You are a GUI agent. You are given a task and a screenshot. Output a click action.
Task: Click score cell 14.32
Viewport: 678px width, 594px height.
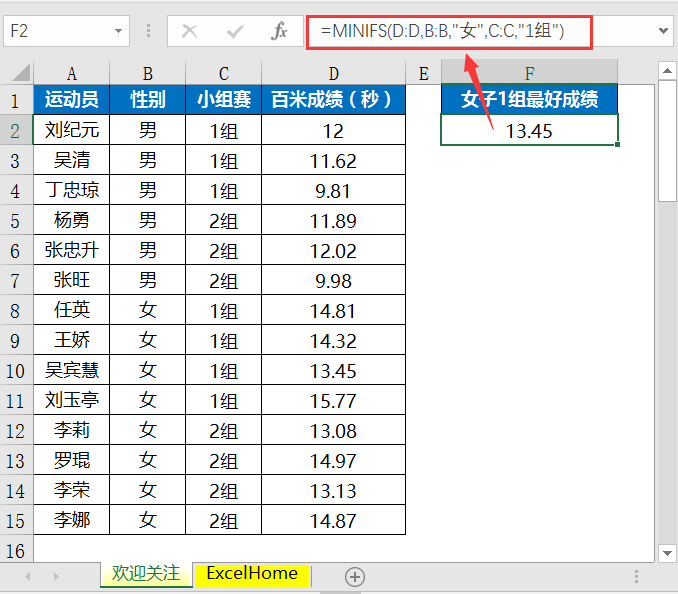click(x=333, y=340)
